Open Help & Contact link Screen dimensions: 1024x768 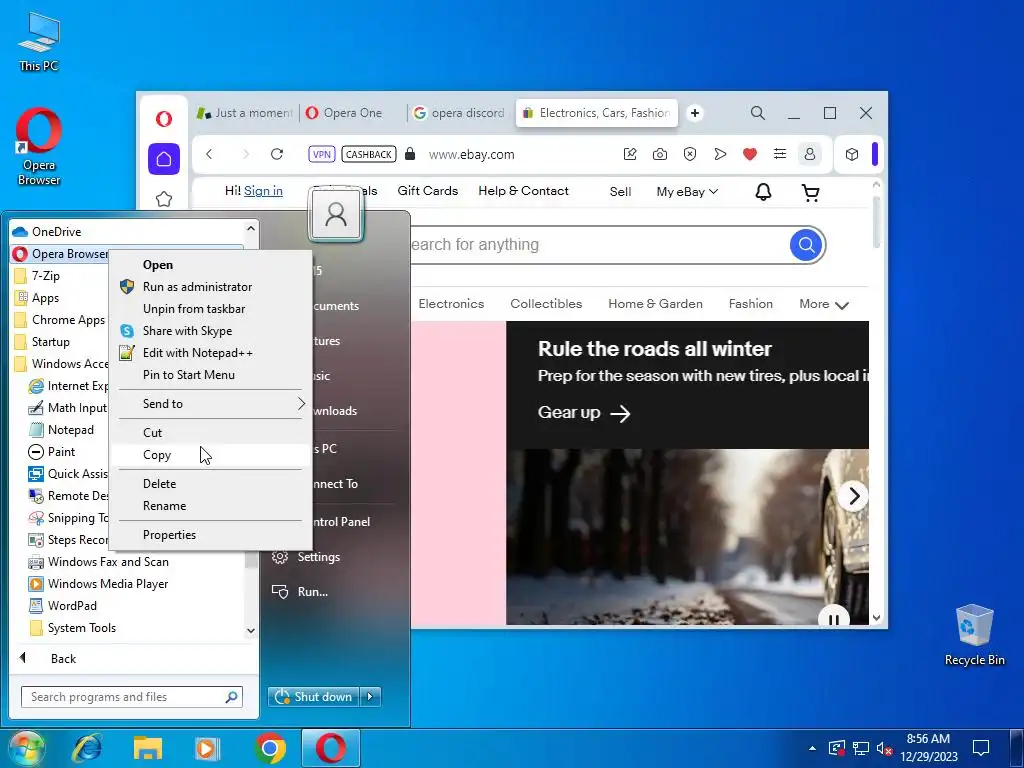click(x=523, y=191)
